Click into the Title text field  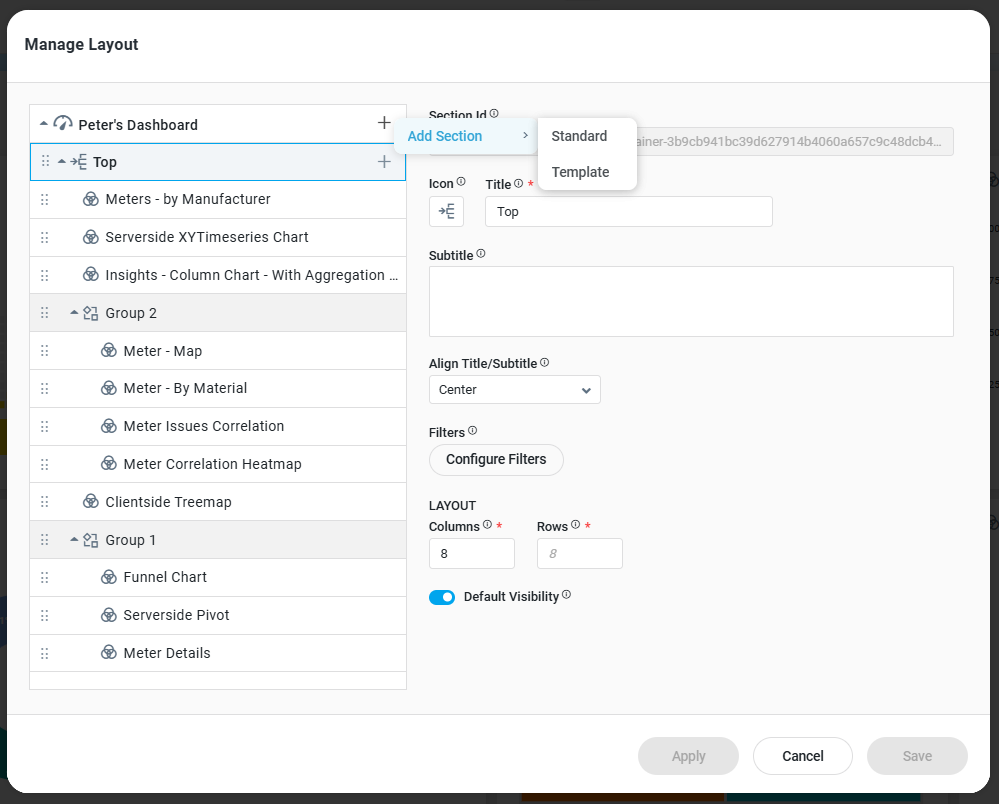(x=628, y=212)
